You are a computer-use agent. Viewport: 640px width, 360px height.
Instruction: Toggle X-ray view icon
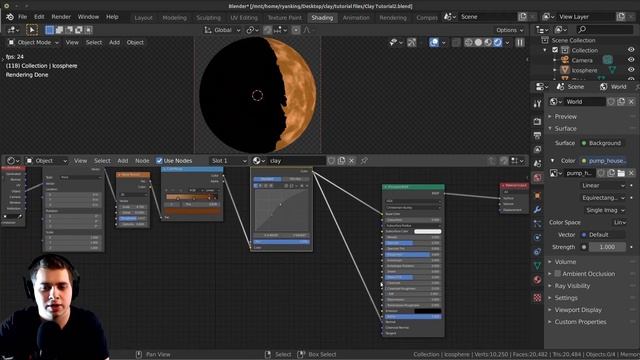[x=456, y=42]
